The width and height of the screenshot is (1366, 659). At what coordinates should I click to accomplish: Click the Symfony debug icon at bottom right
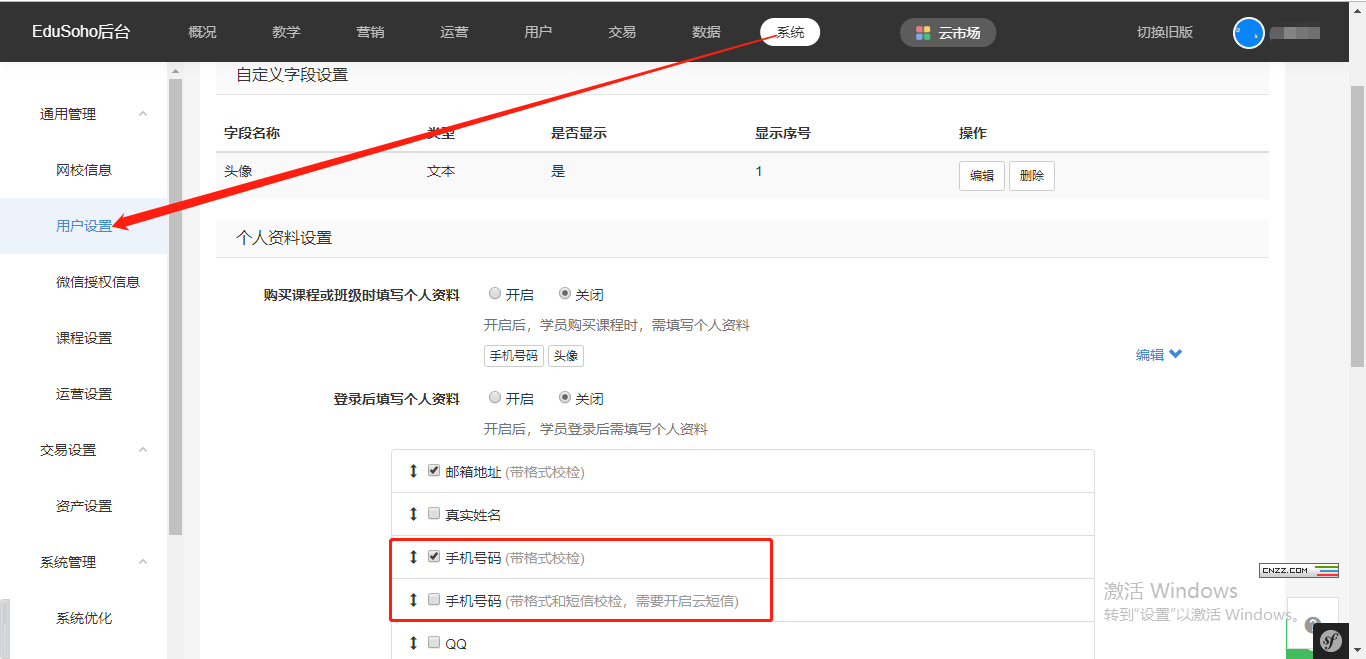tap(1331, 641)
